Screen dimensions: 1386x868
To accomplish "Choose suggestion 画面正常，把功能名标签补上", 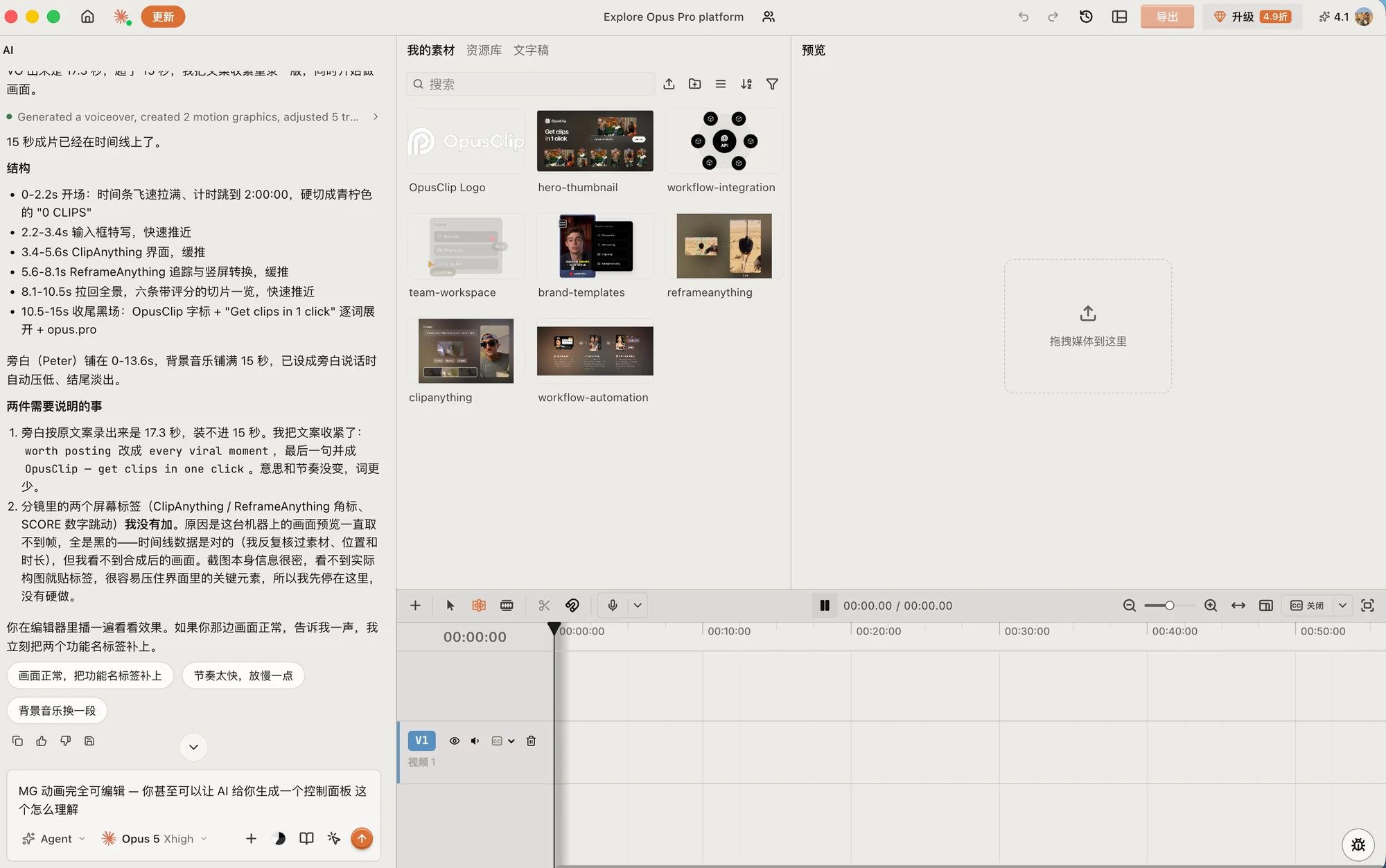I will click(x=90, y=675).
